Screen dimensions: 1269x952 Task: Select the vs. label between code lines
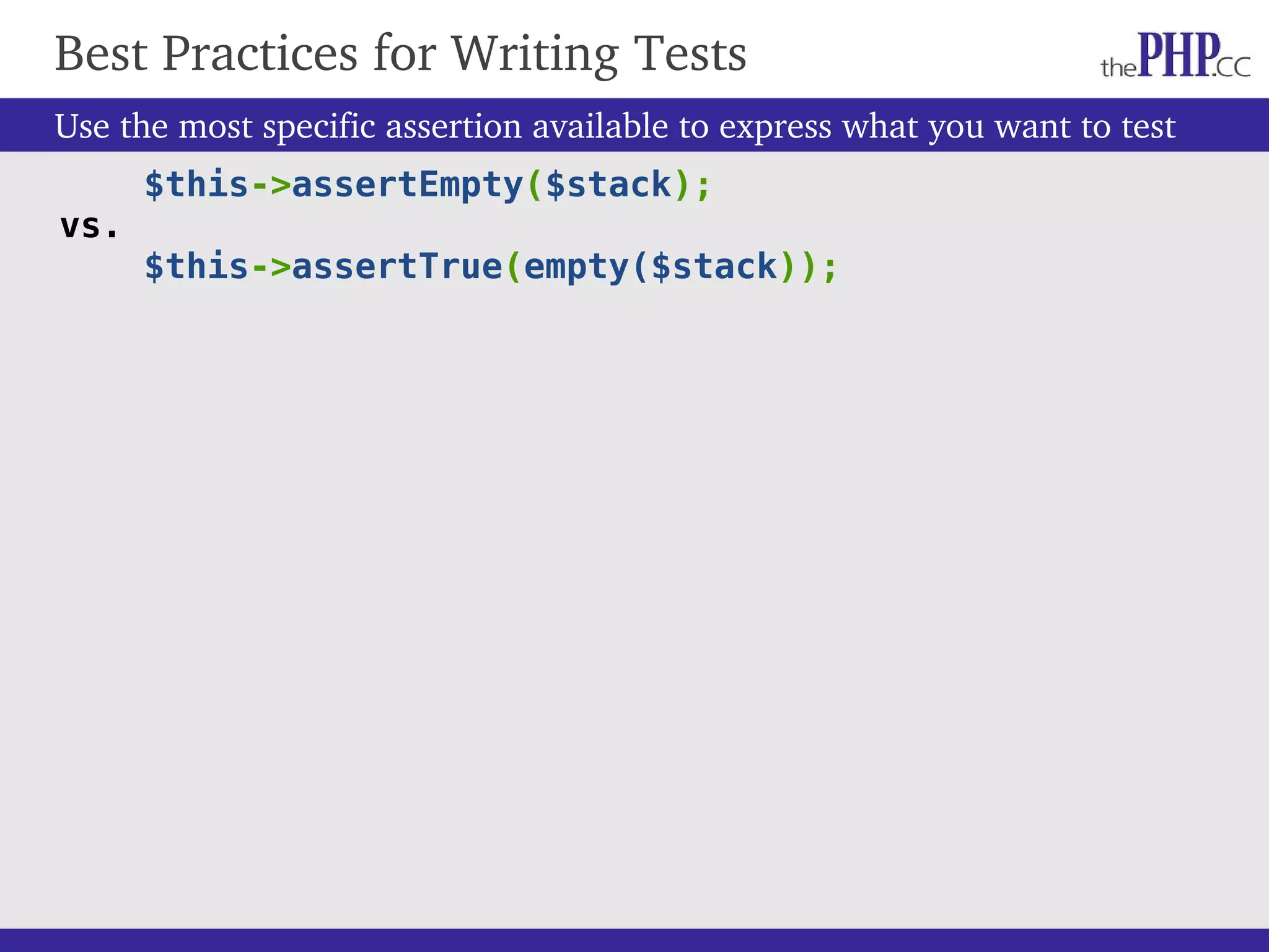coord(89,226)
